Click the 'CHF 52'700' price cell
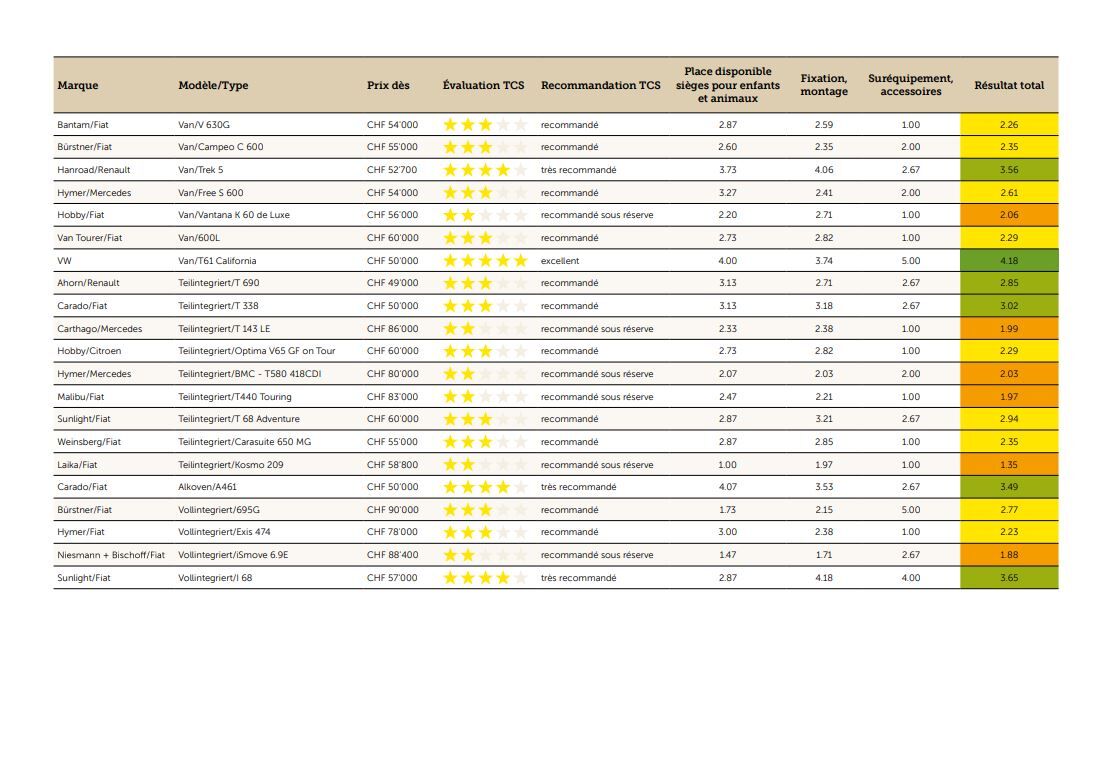 coord(393,170)
